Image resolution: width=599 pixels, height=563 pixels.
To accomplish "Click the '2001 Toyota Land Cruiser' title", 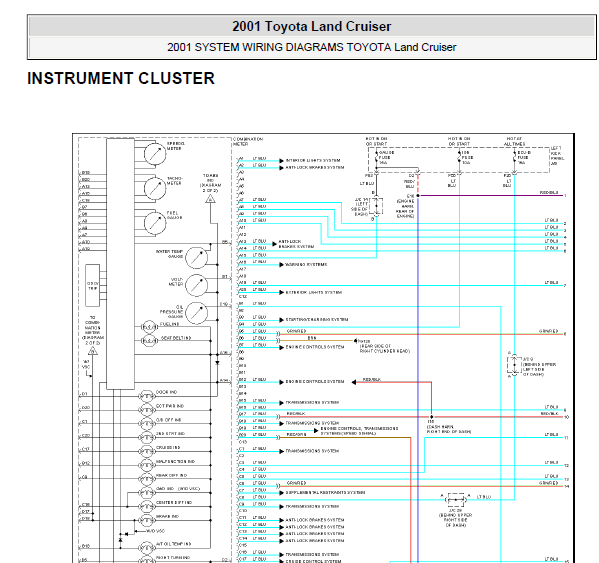I will [311, 26].
